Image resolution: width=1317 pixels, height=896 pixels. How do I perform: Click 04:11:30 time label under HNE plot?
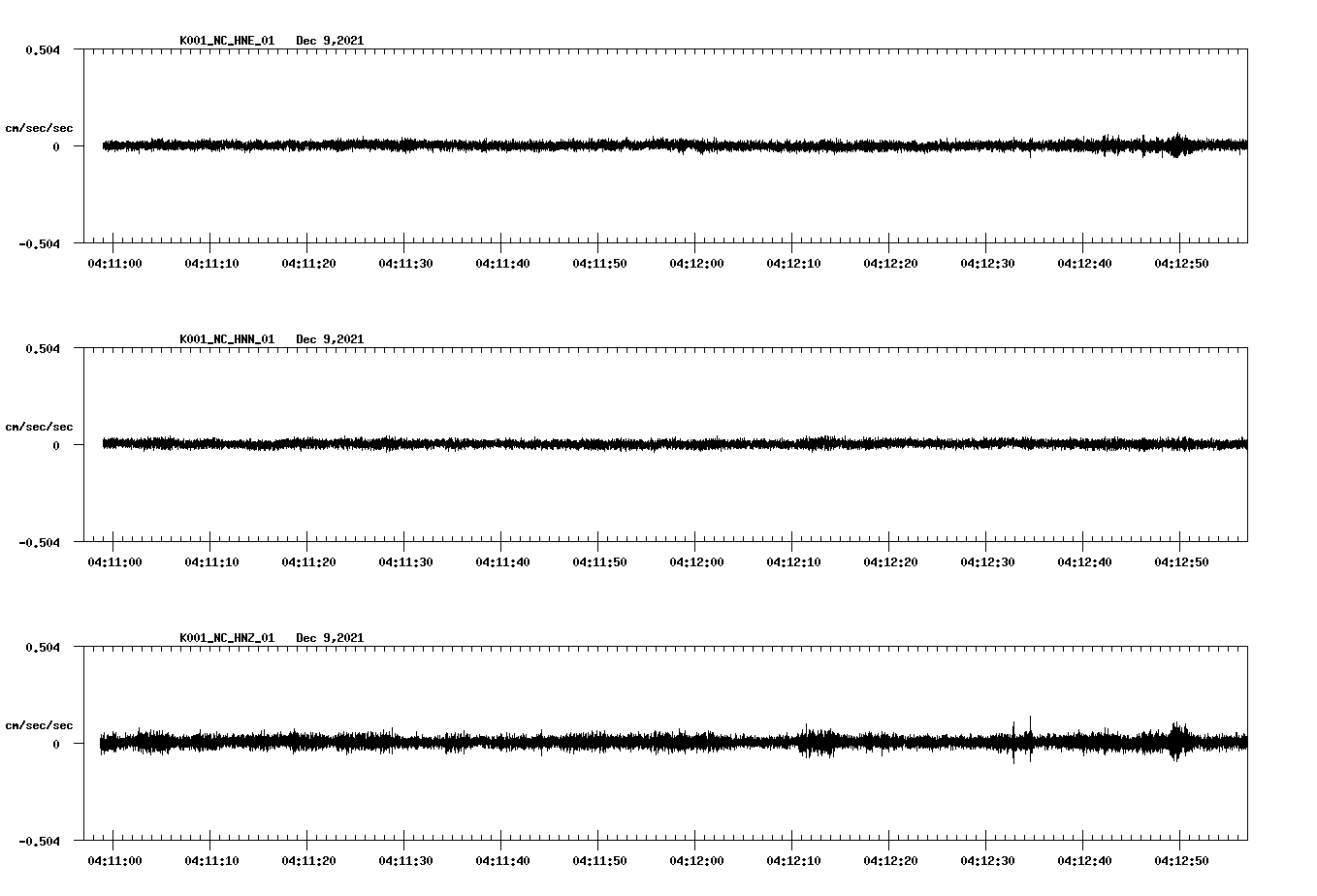coord(405,264)
